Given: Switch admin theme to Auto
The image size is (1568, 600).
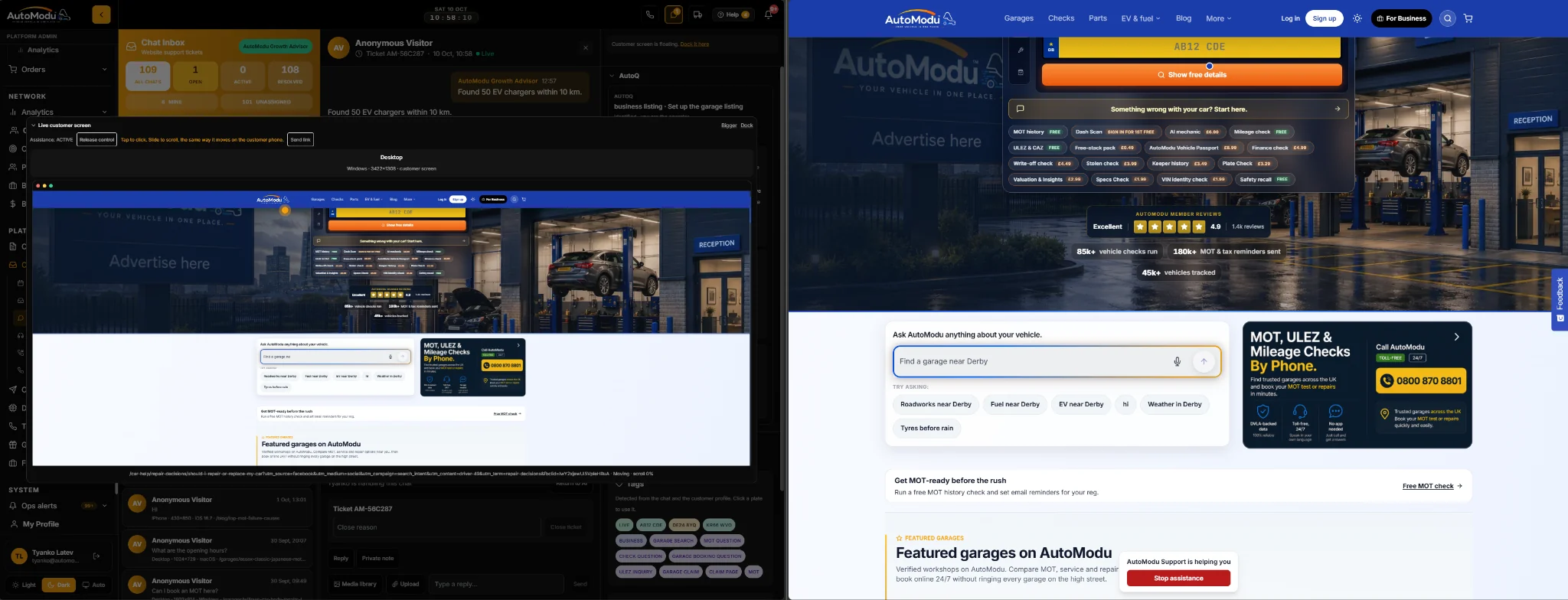Looking at the screenshot, I should 94,585.
